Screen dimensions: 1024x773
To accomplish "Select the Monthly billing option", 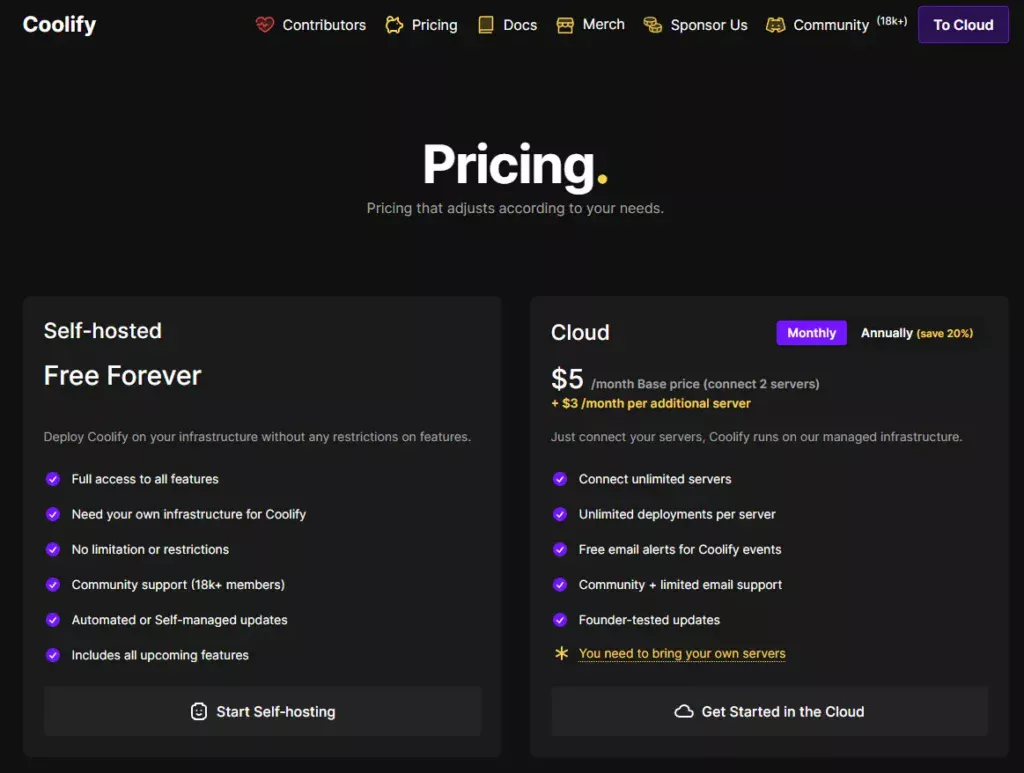I will 811,332.
